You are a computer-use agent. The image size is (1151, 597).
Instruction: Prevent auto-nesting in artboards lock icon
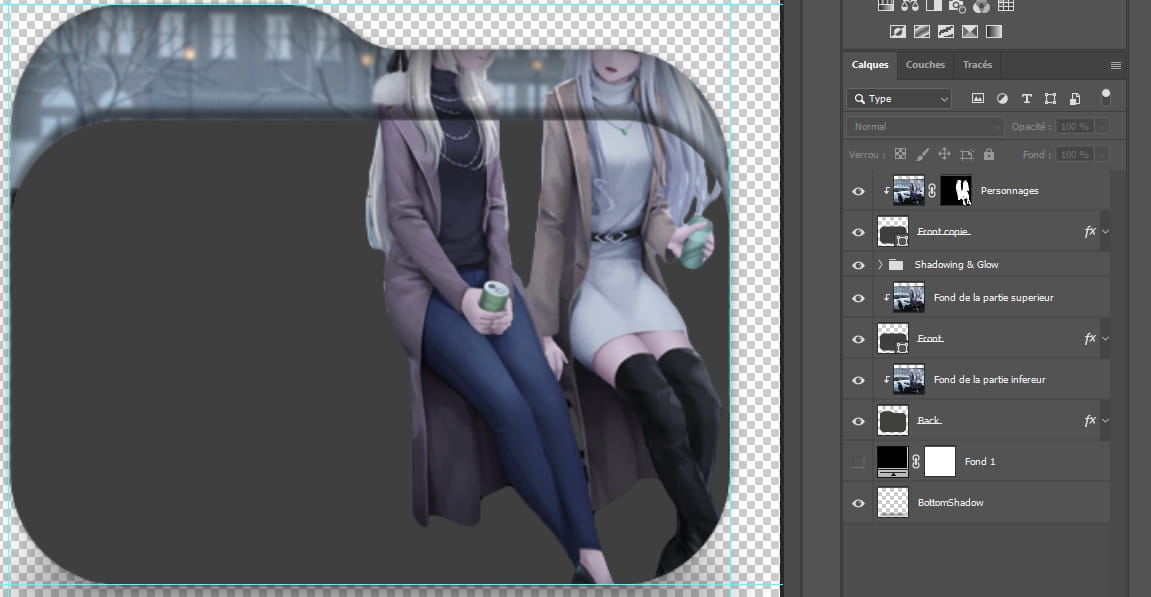[x=967, y=154]
